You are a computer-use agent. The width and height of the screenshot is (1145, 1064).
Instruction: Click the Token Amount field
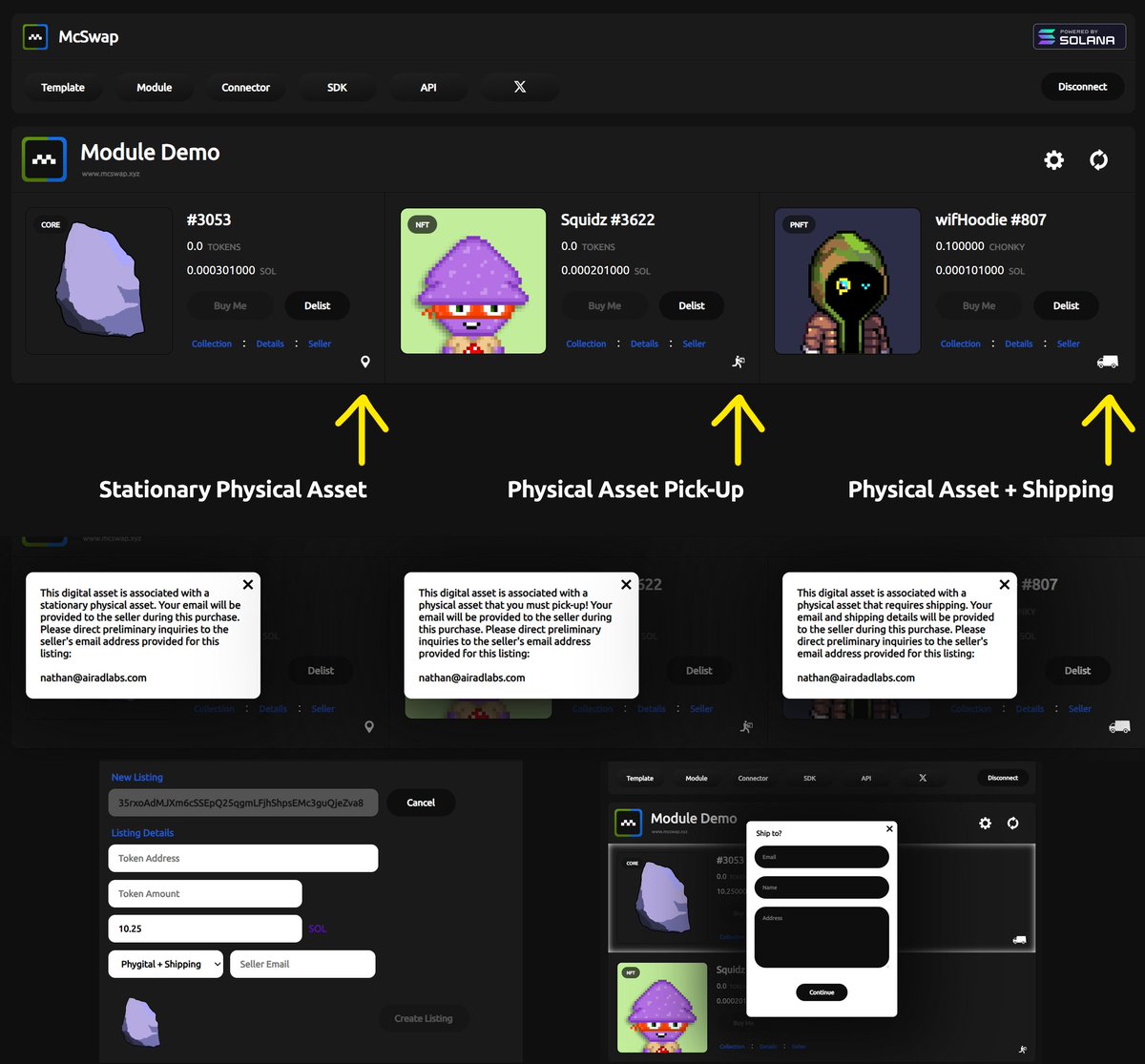[x=205, y=893]
